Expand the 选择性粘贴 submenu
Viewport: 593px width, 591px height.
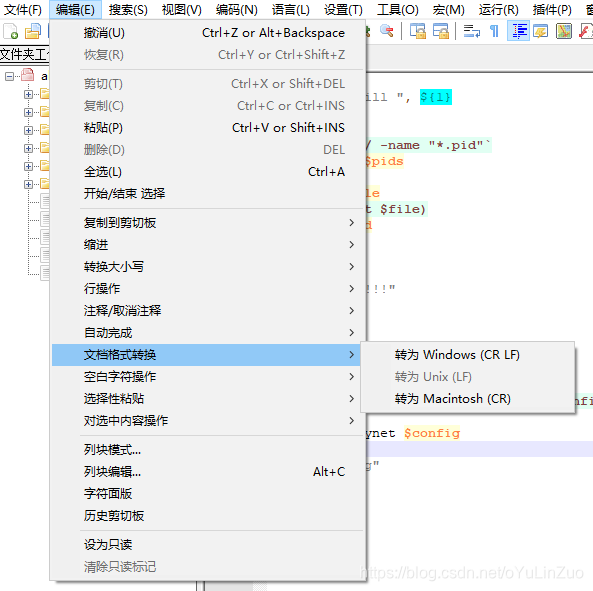pos(207,399)
